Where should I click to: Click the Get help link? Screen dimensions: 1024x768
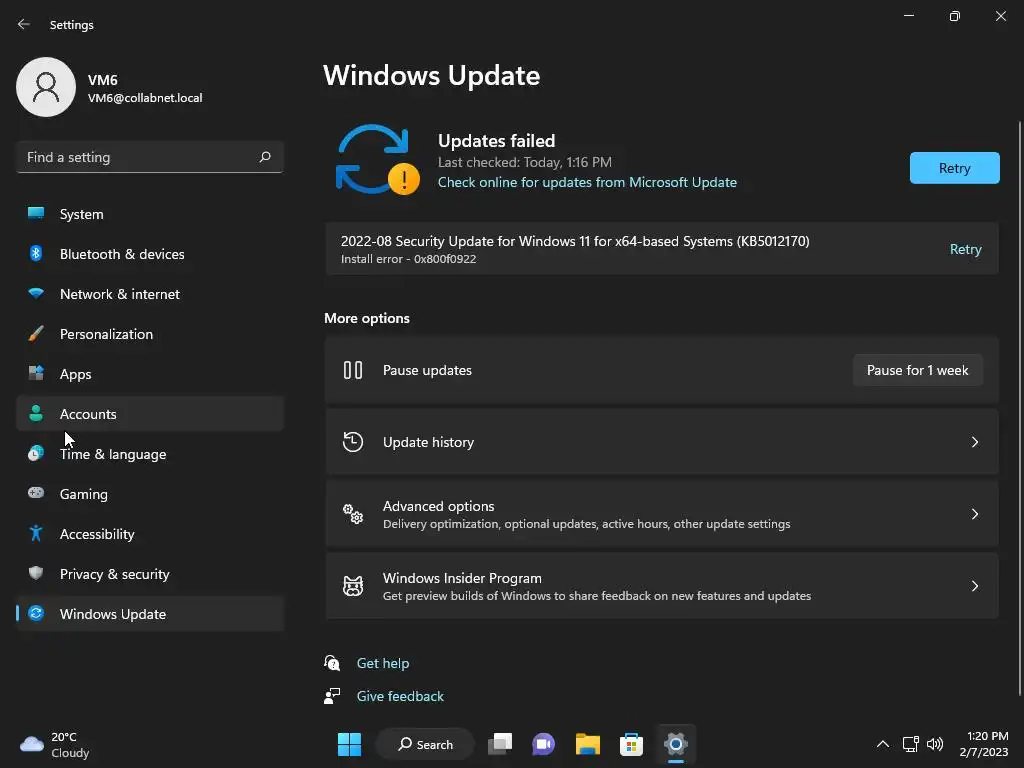[383, 663]
